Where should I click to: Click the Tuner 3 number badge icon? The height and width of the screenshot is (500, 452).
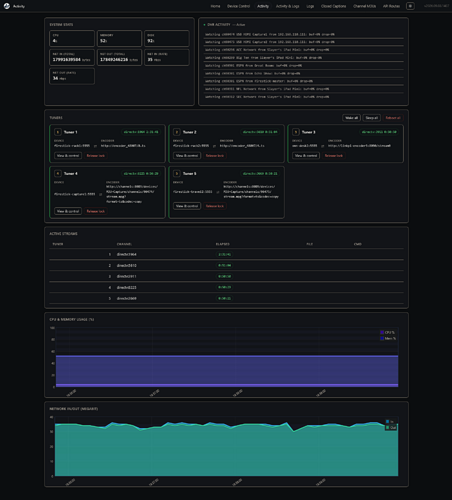296,132
